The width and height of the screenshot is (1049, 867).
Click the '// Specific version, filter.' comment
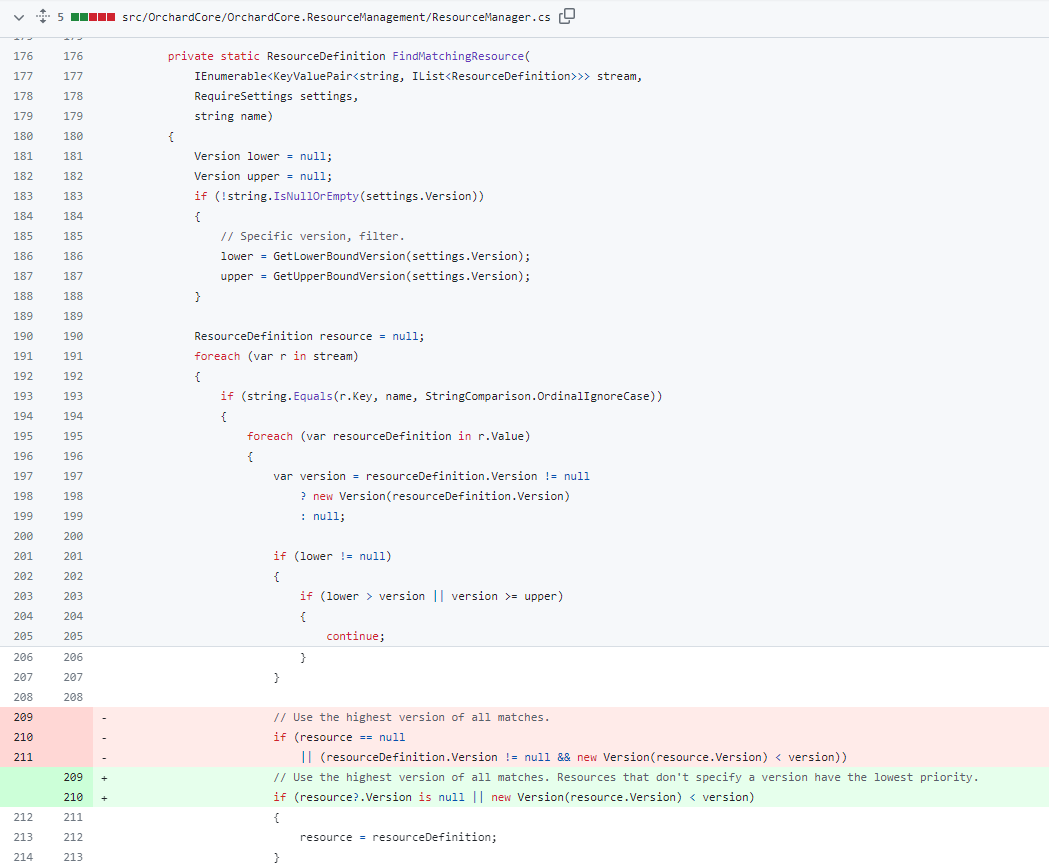[x=312, y=237]
